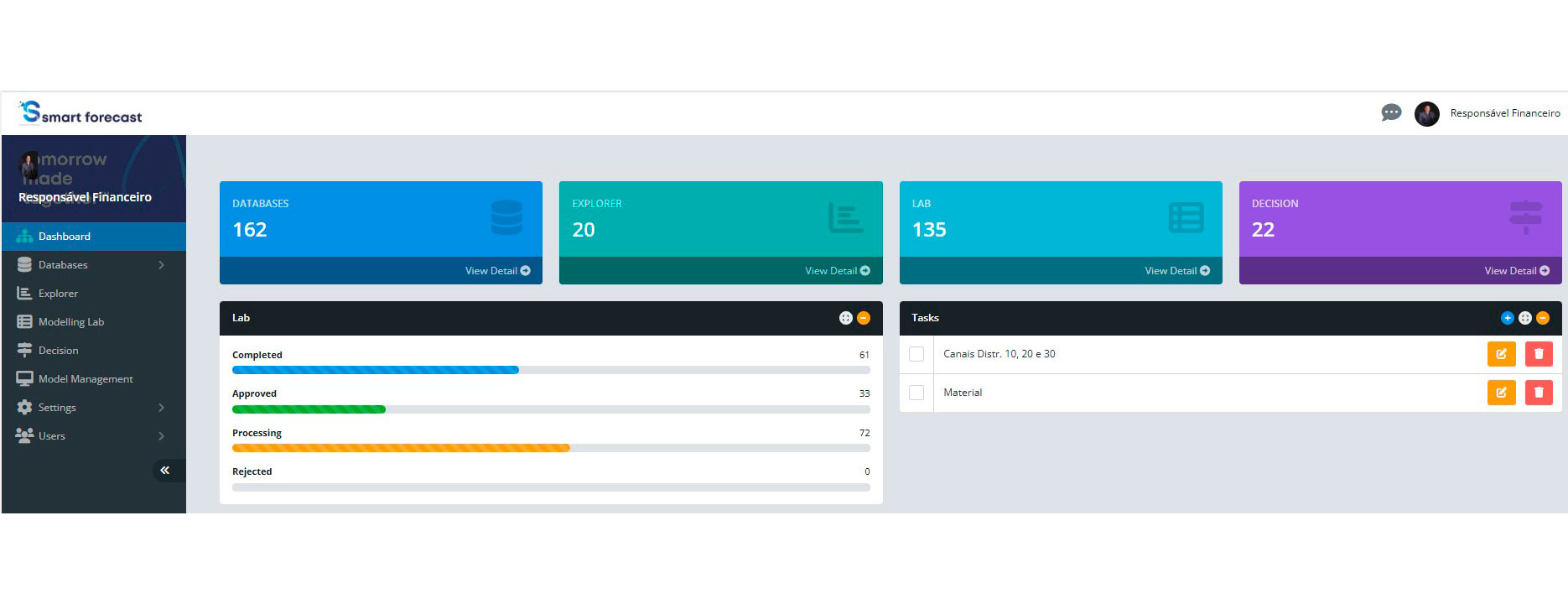Click the orange Processing progress bar
This screenshot has width=1568, height=604.
[401, 448]
